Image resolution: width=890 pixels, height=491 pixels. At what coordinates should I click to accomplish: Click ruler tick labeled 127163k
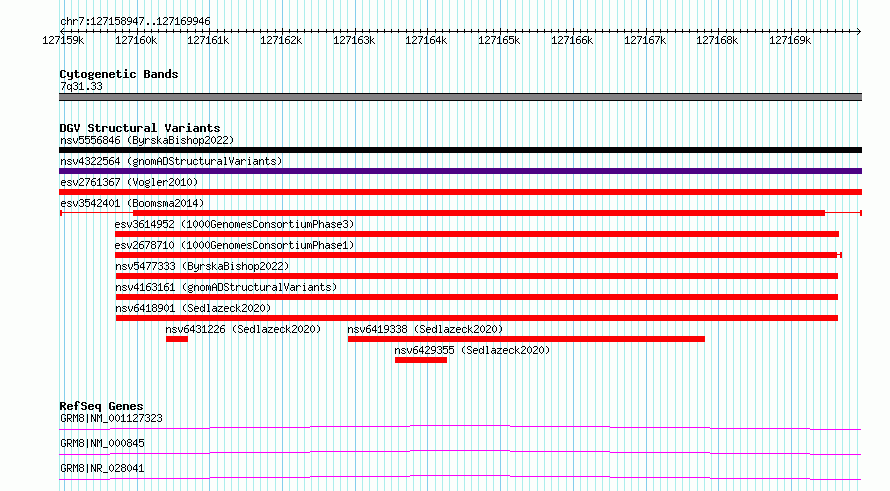tap(354, 40)
